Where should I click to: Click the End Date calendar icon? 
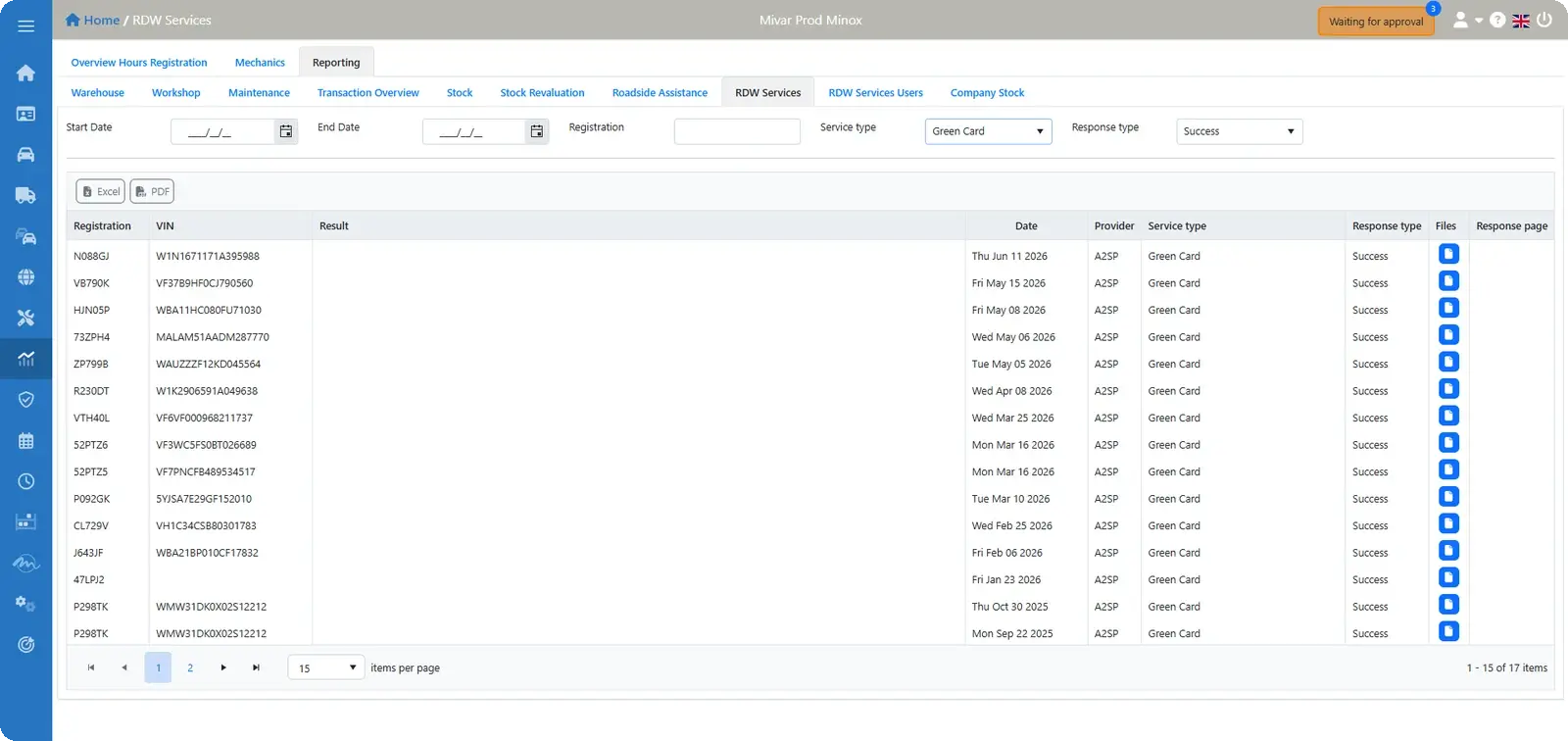point(537,131)
